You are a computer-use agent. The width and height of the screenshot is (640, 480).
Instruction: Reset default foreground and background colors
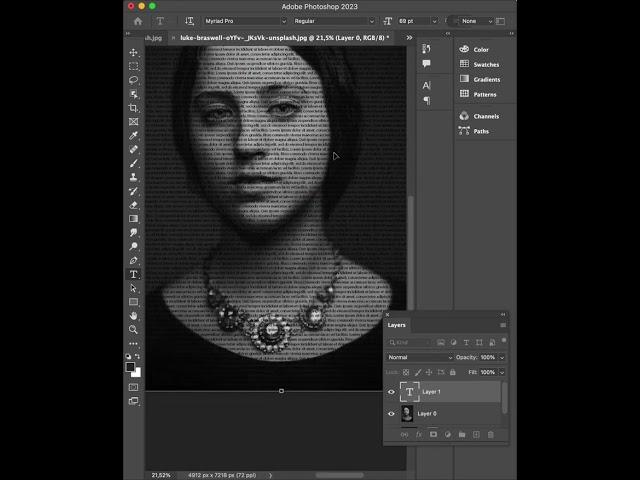point(128,357)
